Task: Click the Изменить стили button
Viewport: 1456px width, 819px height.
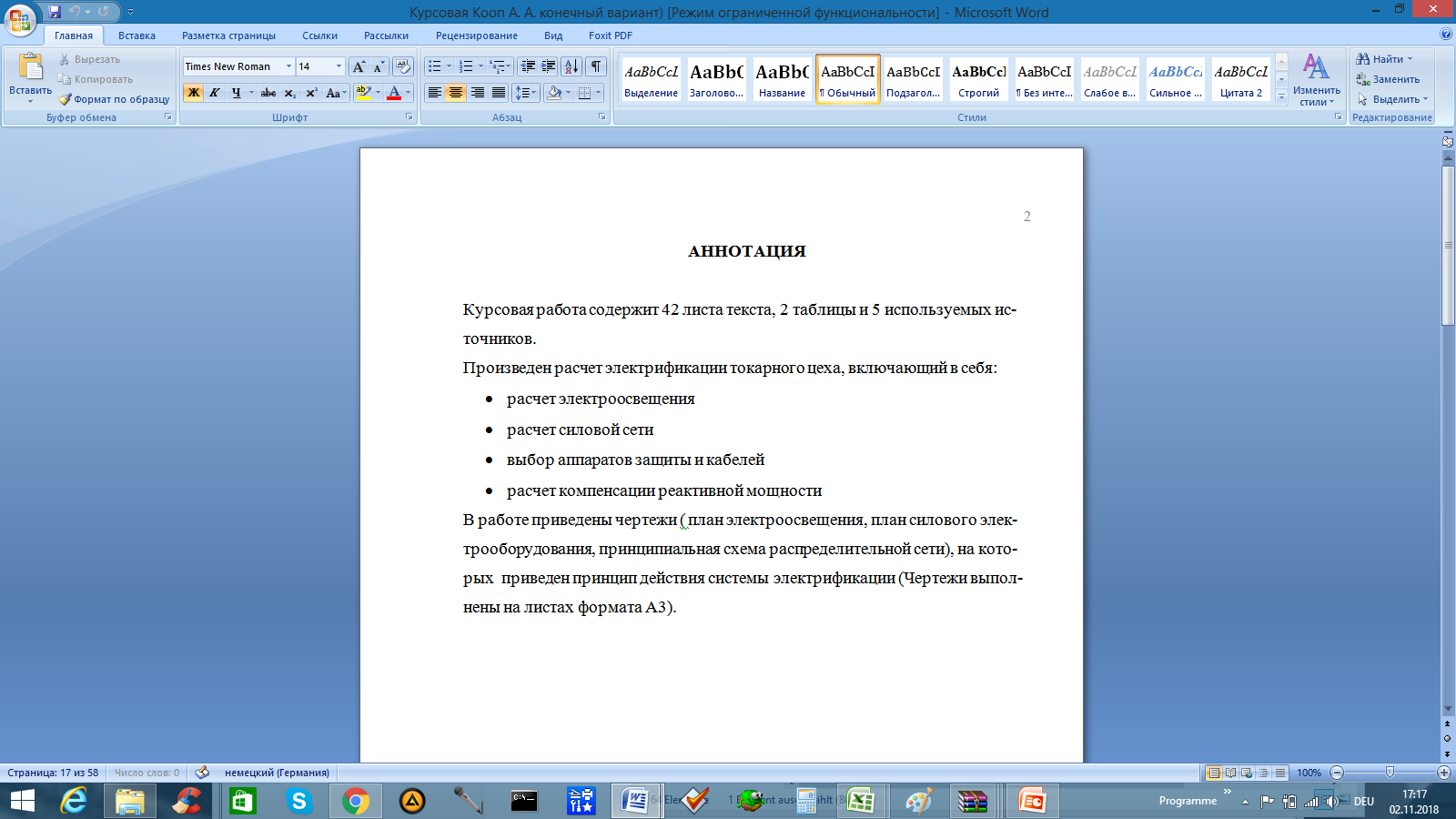Action: pos(1316,80)
